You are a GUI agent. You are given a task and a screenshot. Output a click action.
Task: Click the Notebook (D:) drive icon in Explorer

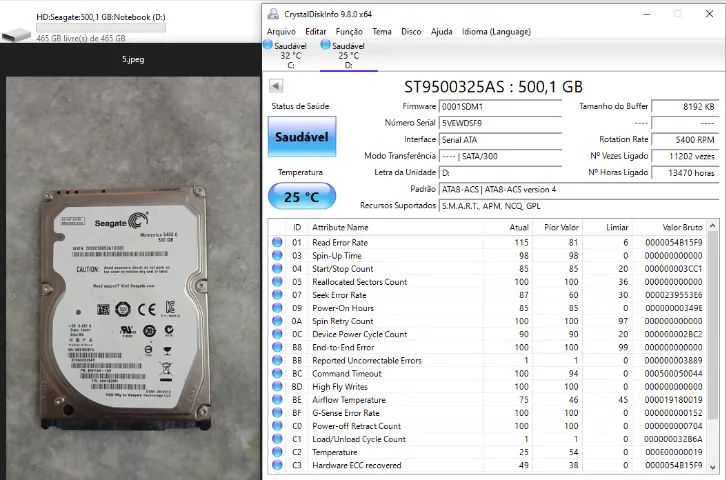(16, 35)
